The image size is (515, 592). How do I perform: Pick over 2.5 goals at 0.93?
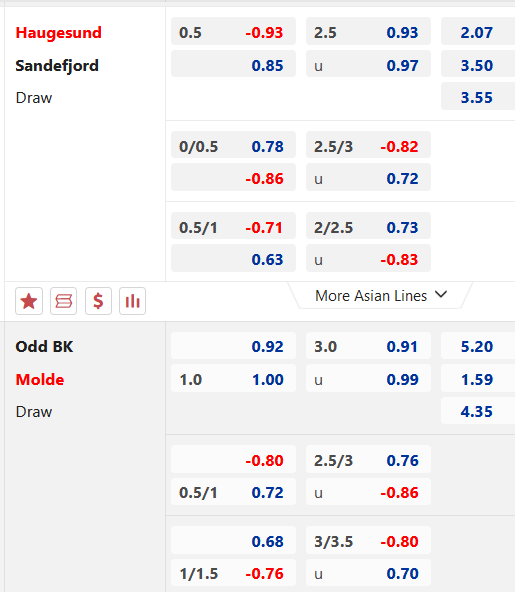click(368, 31)
